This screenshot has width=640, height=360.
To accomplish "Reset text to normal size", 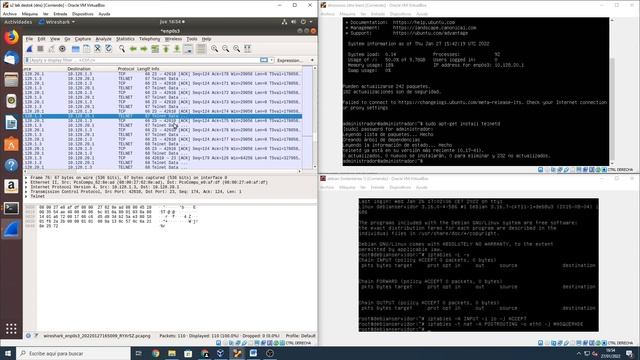I will 236,49.
